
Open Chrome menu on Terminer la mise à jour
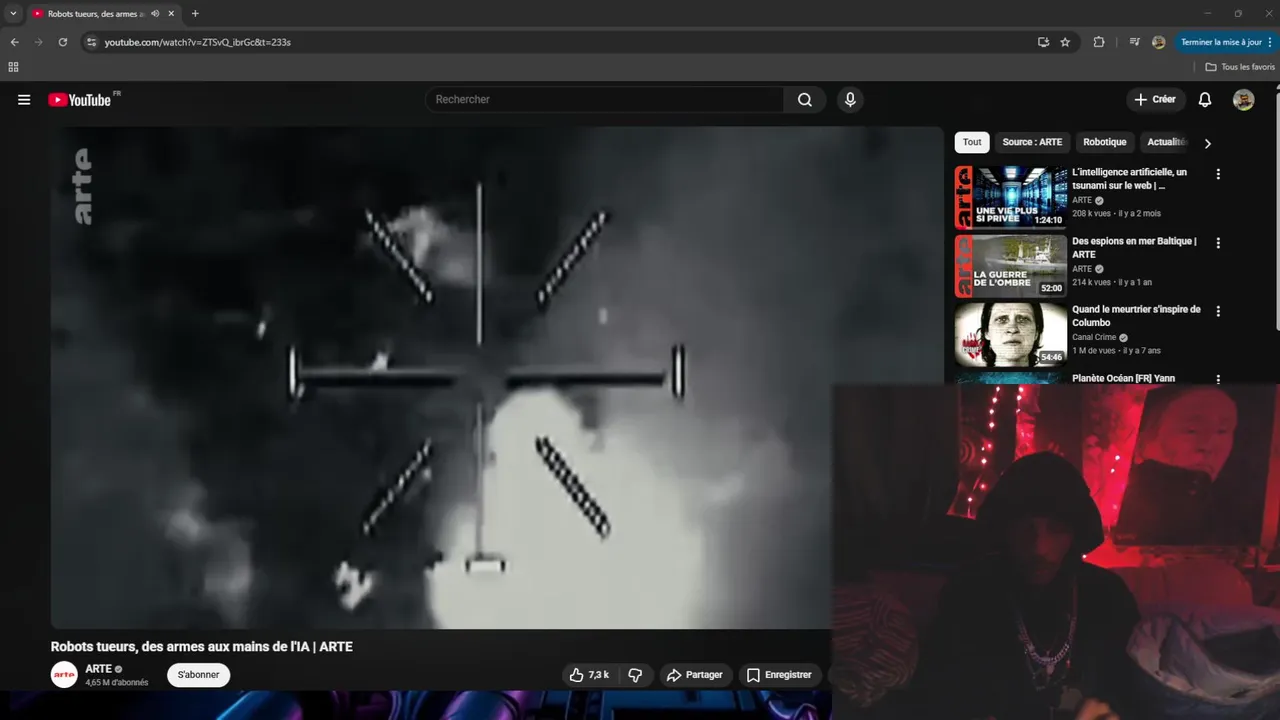point(1227,42)
